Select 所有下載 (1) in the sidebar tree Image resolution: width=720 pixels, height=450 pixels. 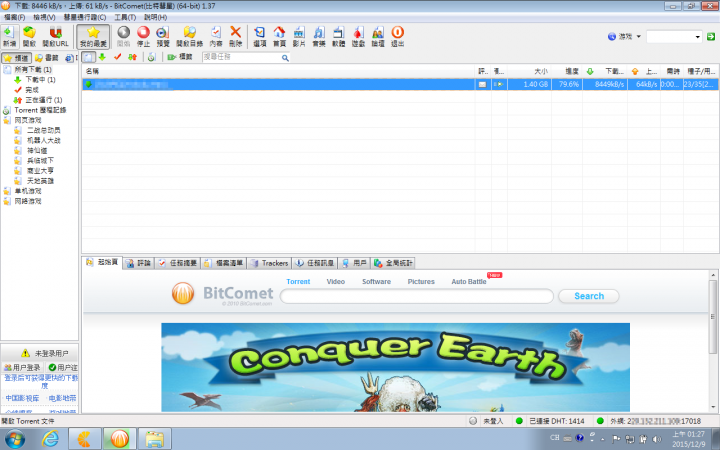tap(33, 69)
